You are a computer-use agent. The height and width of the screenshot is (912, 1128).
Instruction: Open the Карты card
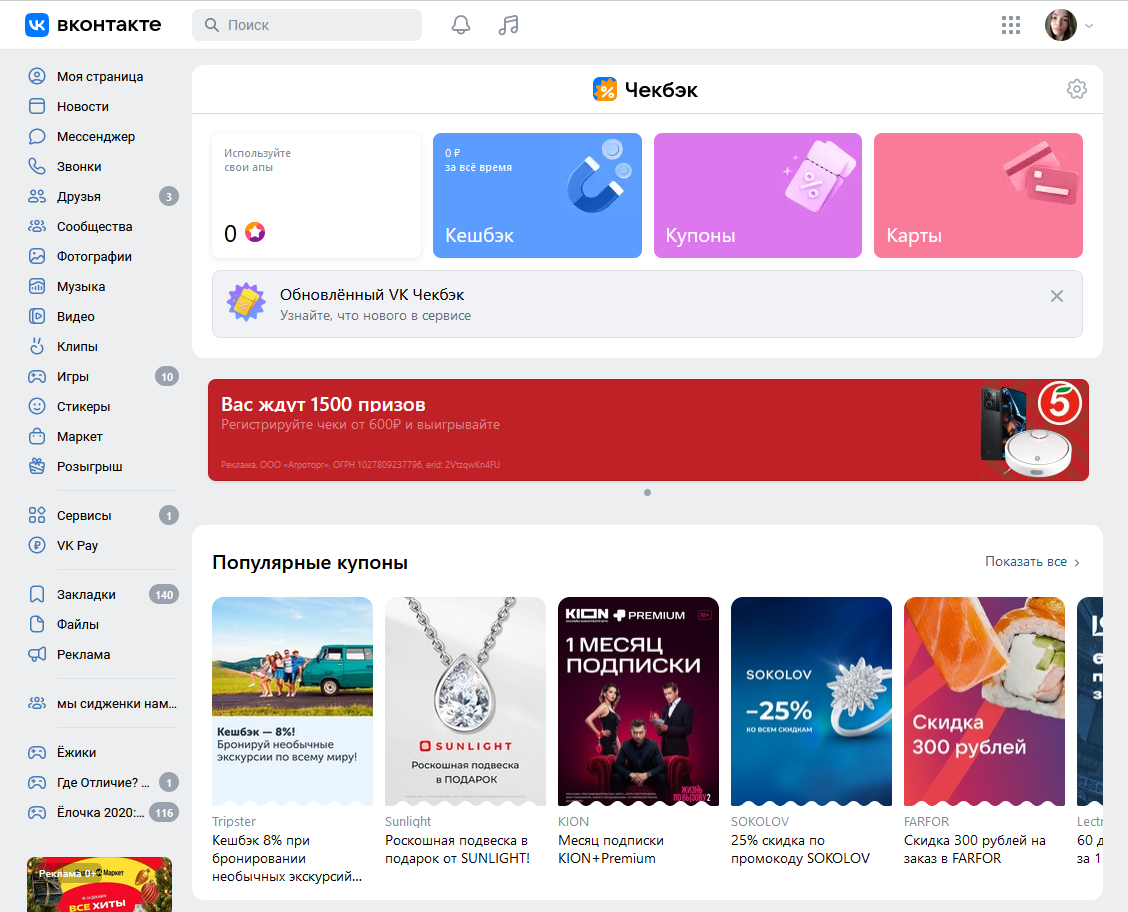point(978,195)
